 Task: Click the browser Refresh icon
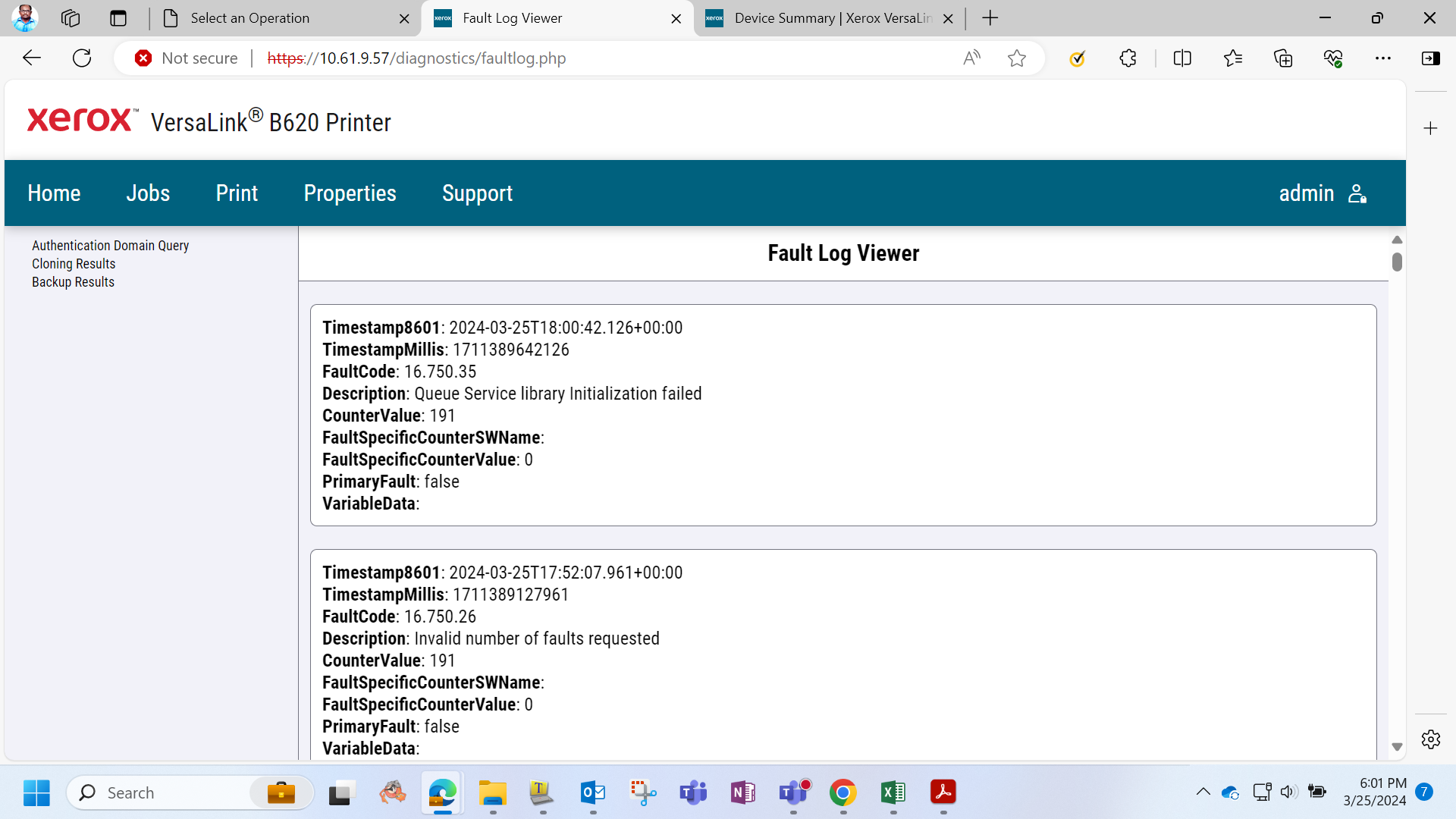82,58
